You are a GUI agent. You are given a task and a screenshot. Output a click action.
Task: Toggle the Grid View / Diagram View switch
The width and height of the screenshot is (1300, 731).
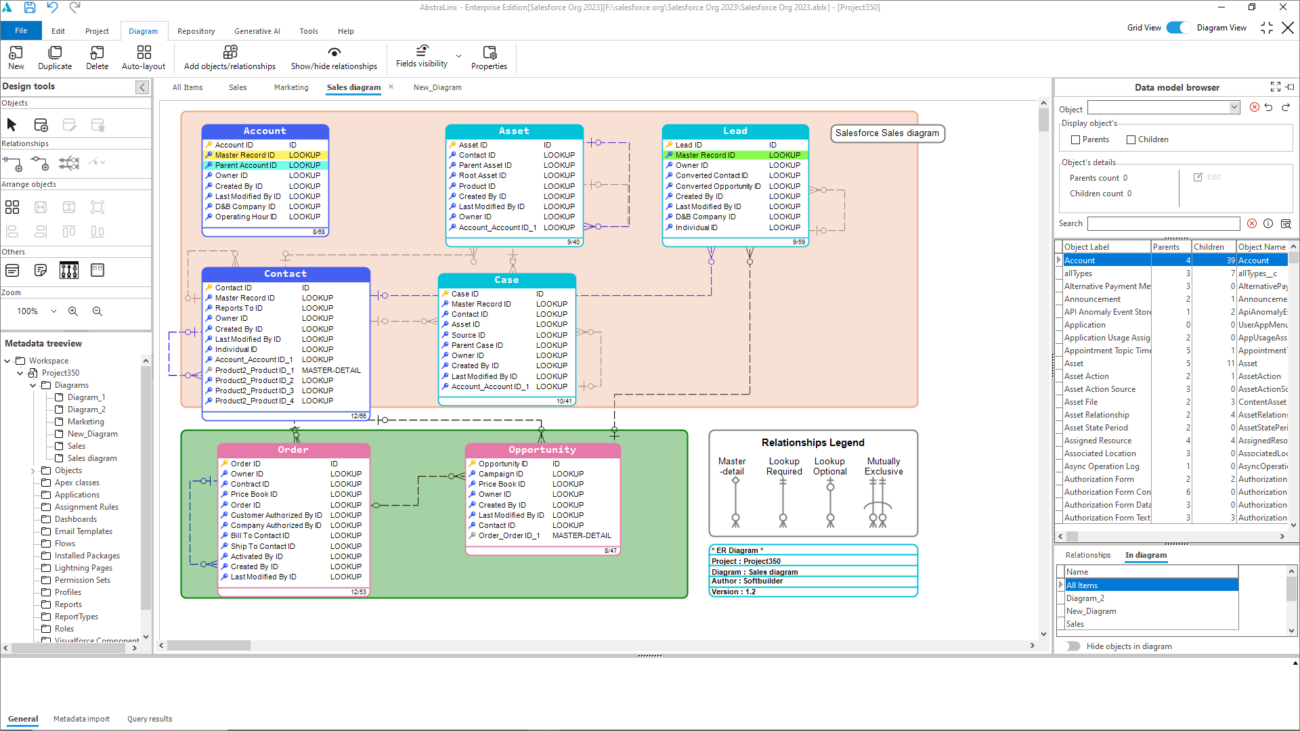1177,28
